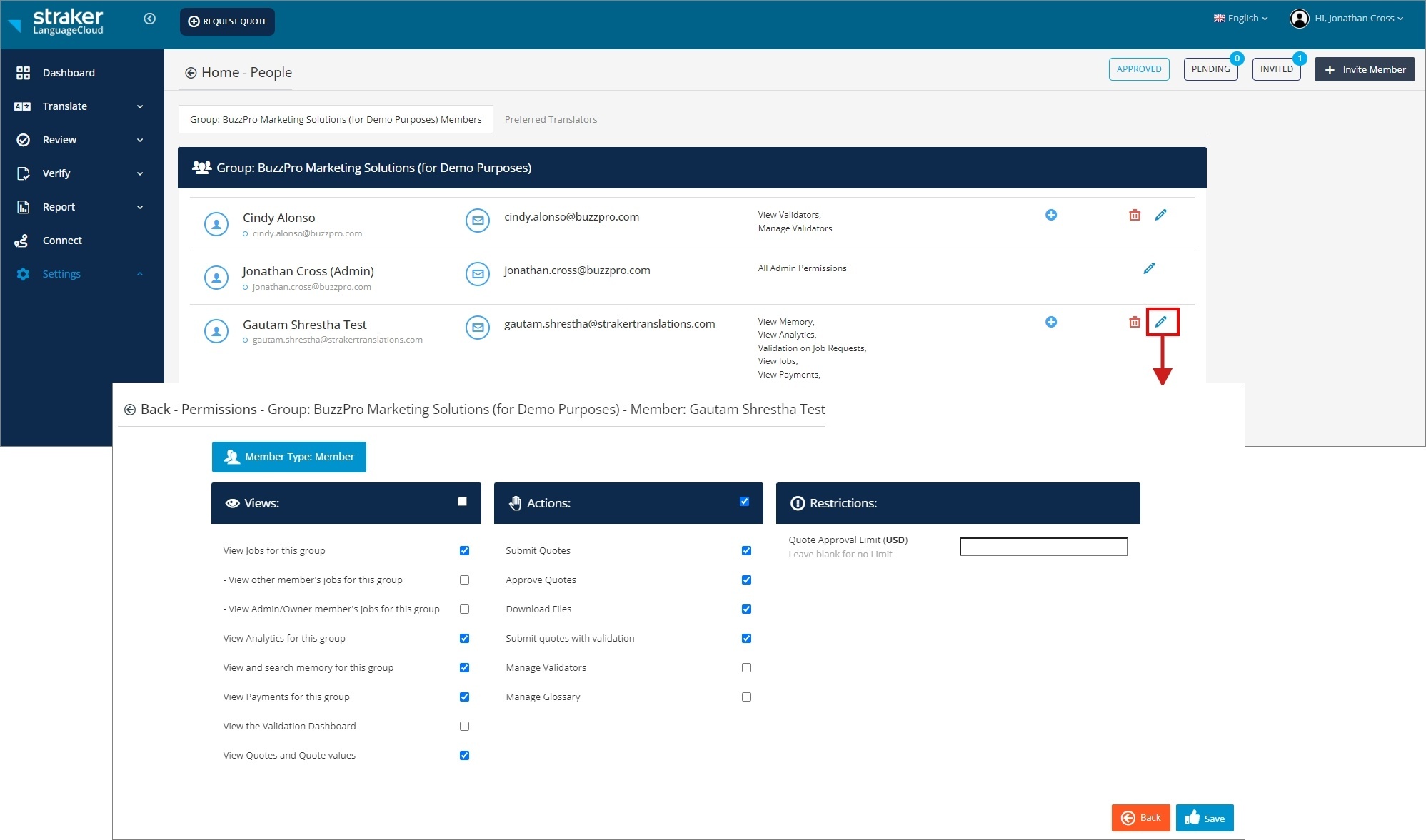
Task: Delete Gautam Shrestha Test via trash icon
Action: 1135,322
